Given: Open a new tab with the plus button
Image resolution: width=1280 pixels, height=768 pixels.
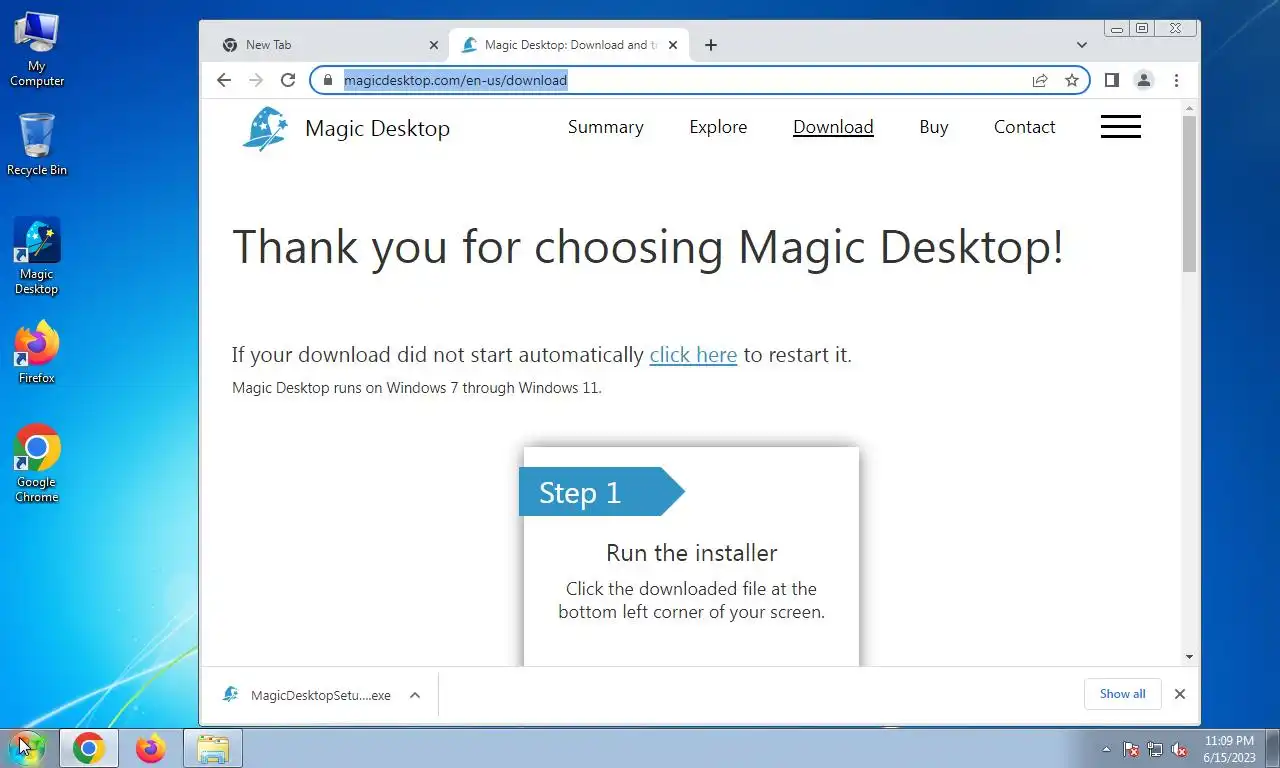Looking at the screenshot, I should (710, 45).
